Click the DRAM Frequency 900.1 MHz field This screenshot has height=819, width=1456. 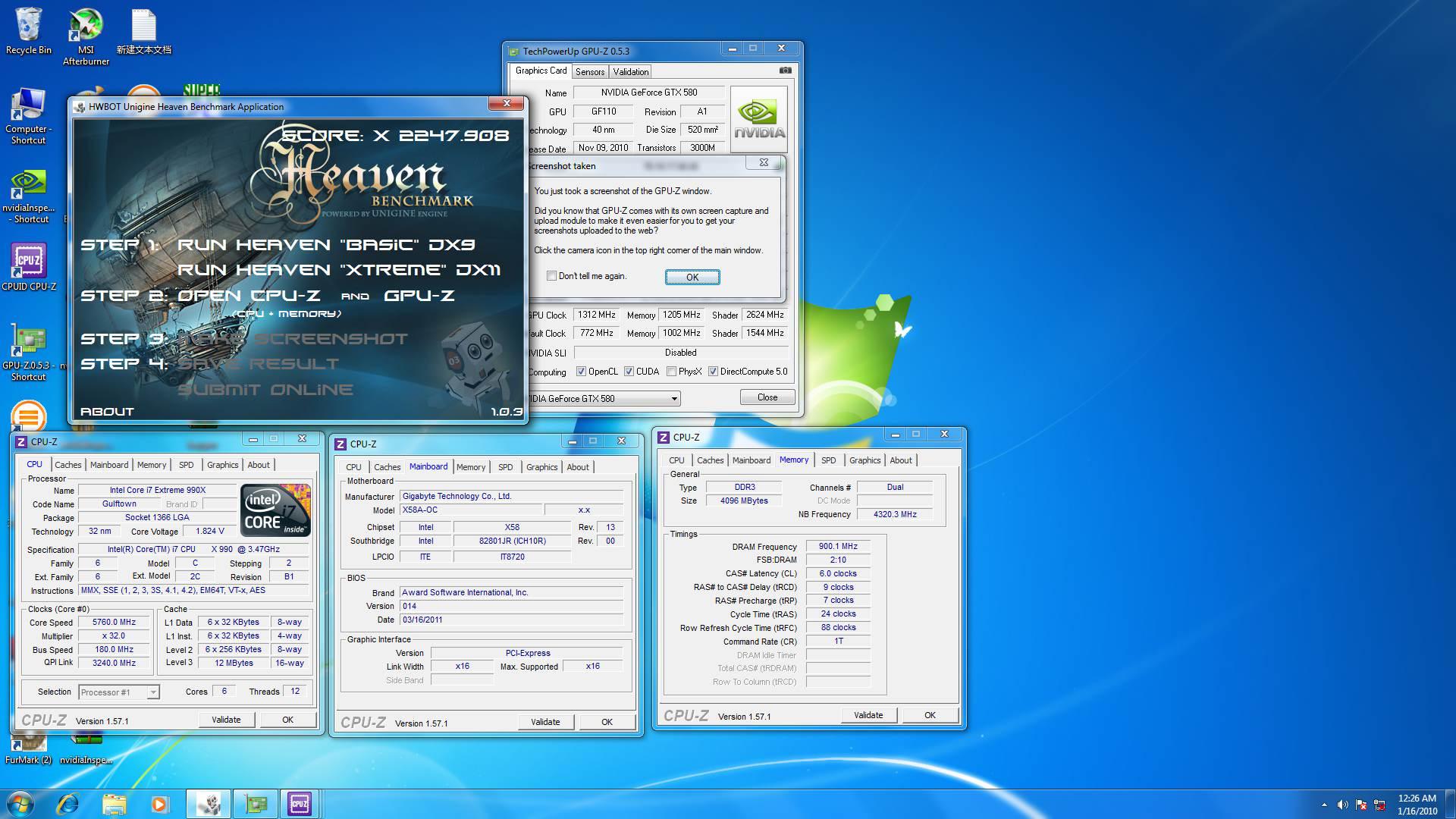click(838, 546)
